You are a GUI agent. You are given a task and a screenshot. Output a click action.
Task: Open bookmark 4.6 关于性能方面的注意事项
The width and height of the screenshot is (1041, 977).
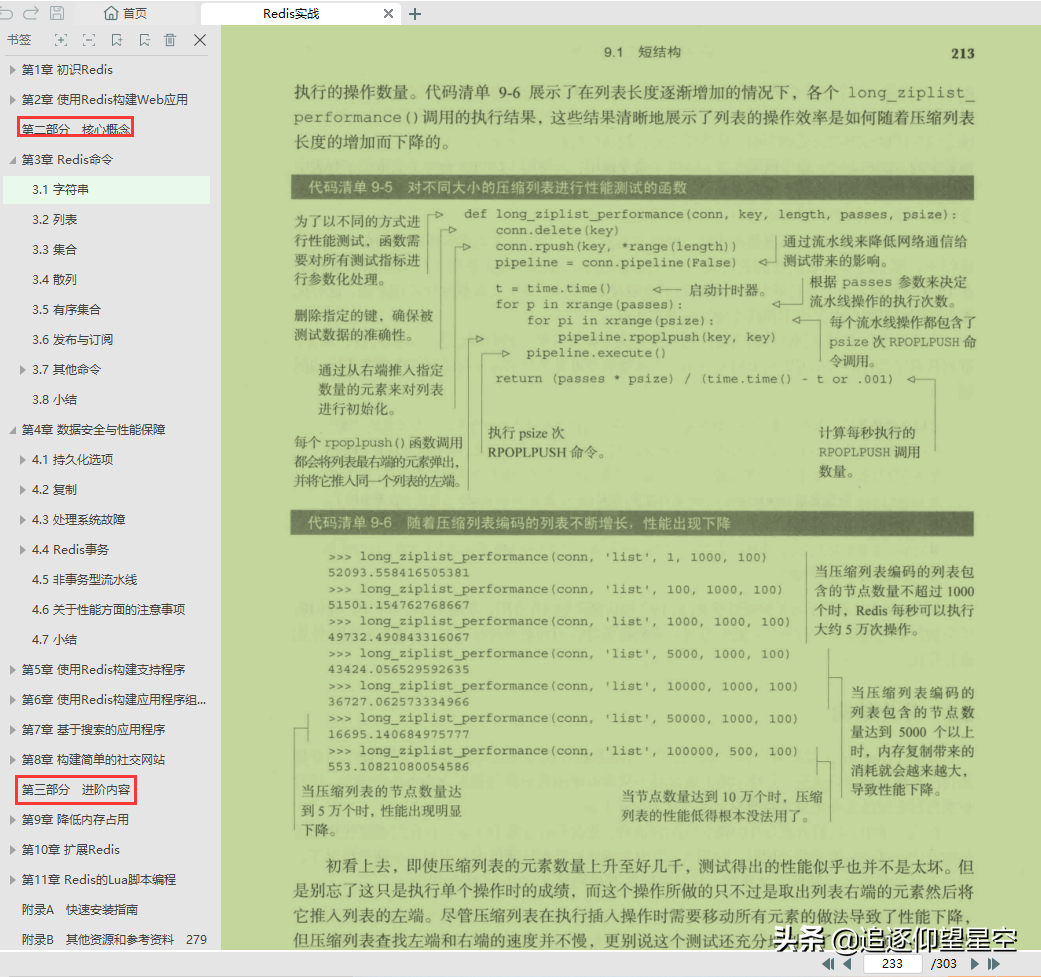(x=108, y=609)
